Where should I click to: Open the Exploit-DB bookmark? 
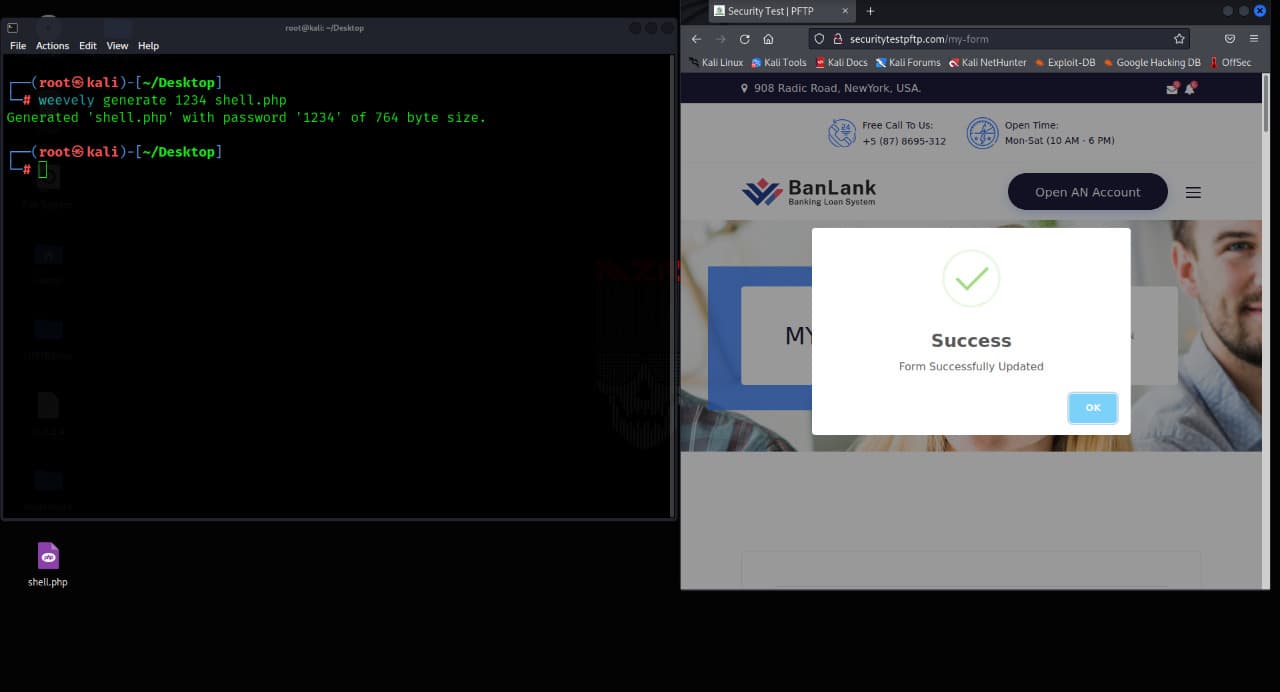point(1065,62)
